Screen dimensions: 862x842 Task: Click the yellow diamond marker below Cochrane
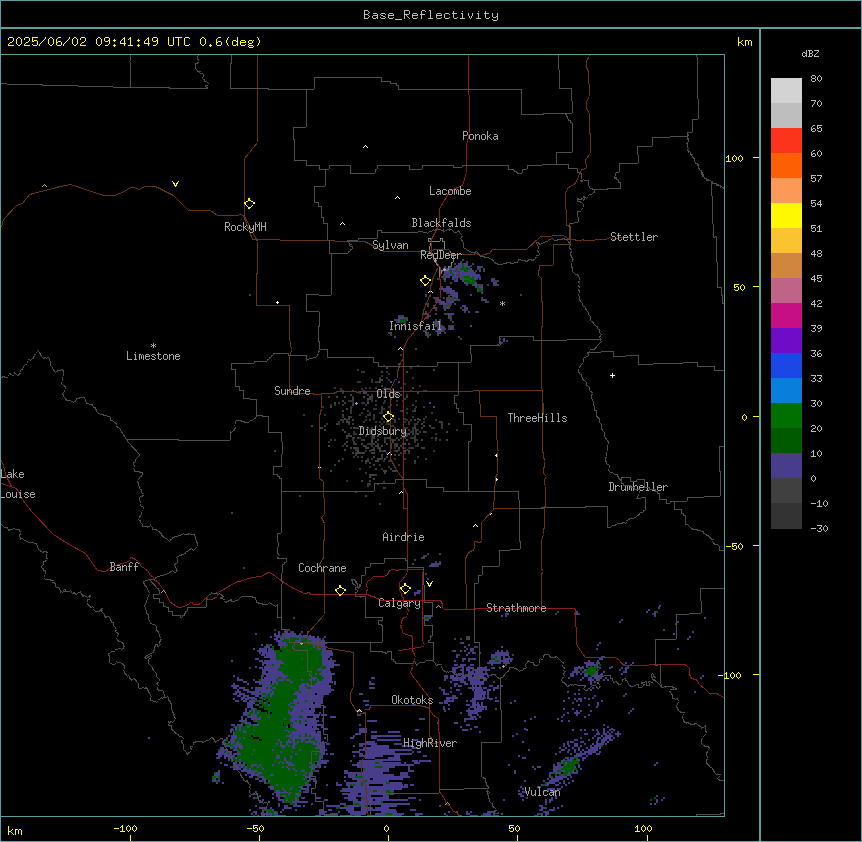coord(340,590)
